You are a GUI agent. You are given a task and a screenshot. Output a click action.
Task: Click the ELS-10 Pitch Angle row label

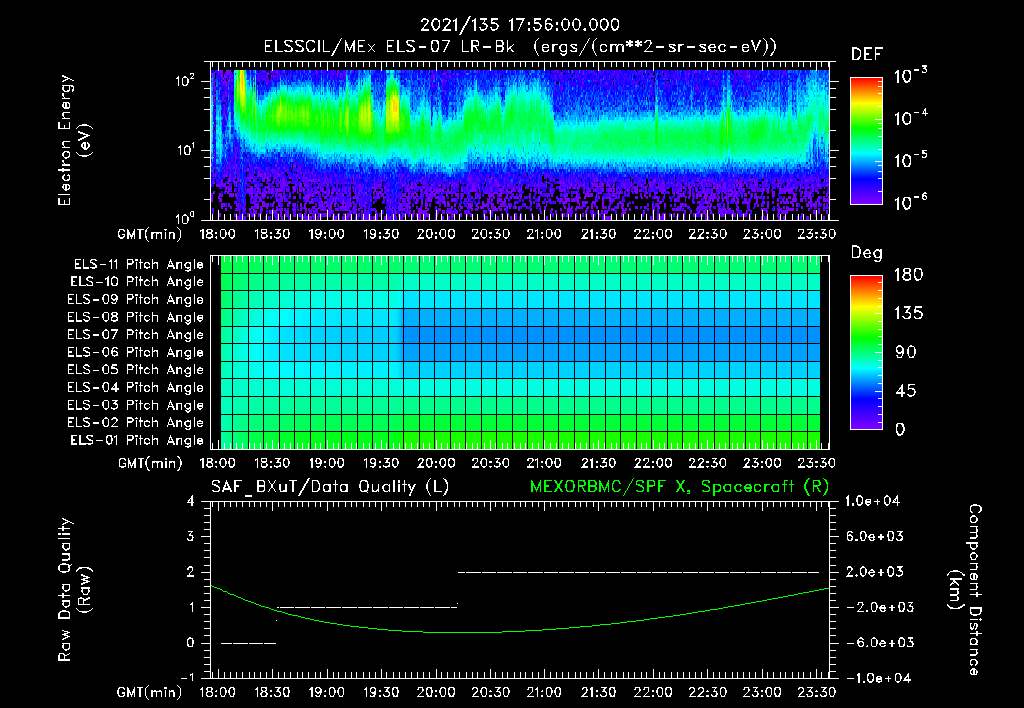pyautogui.click(x=137, y=282)
